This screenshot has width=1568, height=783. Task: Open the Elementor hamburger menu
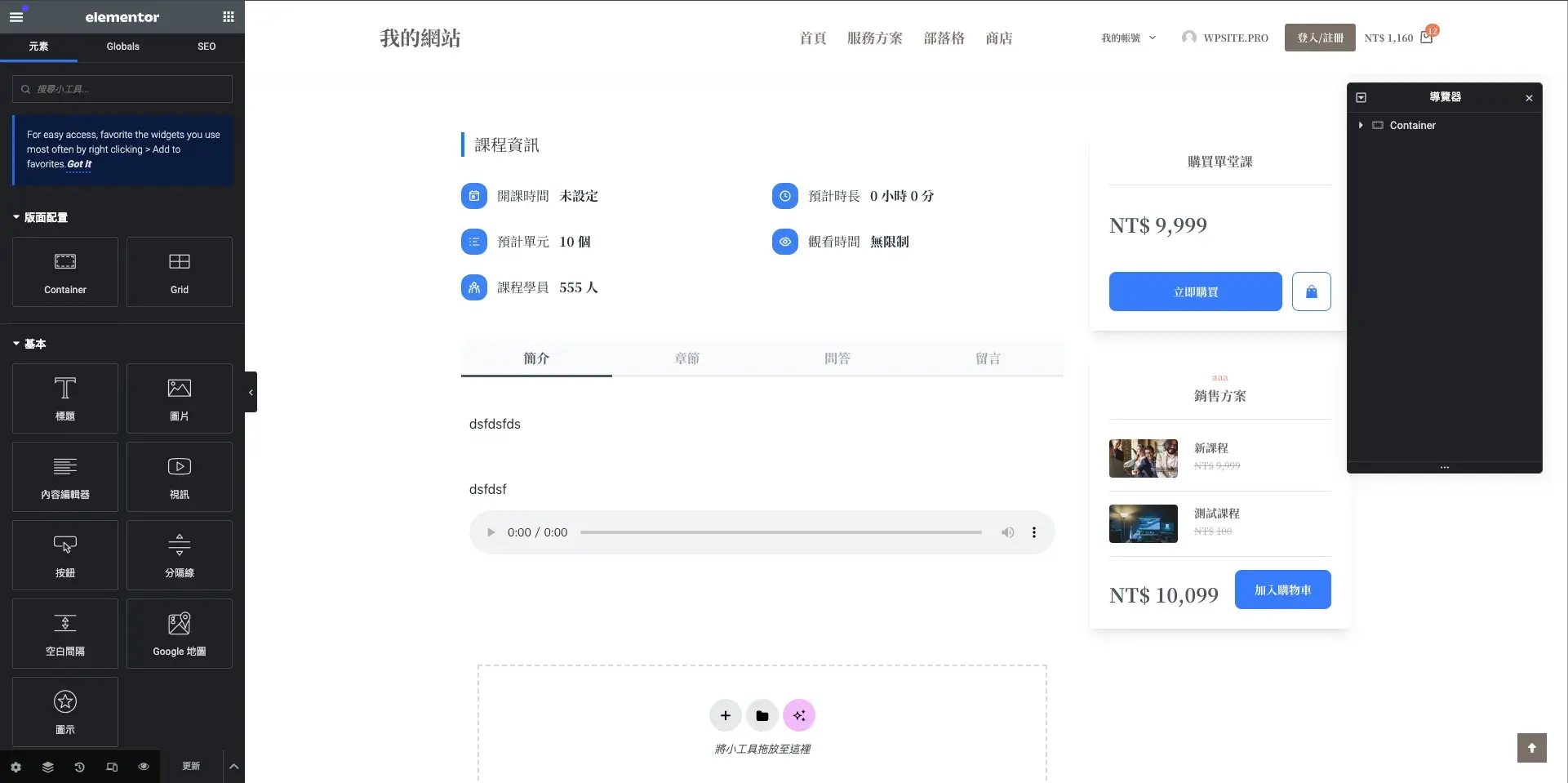tap(16, 16)
